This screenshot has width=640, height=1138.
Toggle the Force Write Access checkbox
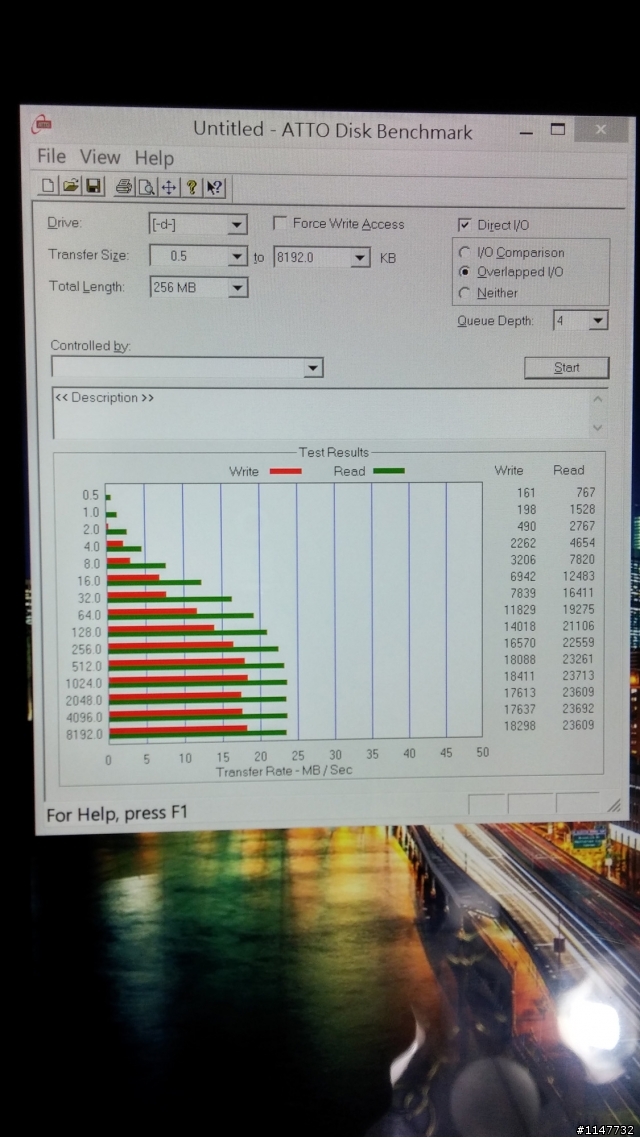coord(279,223)
